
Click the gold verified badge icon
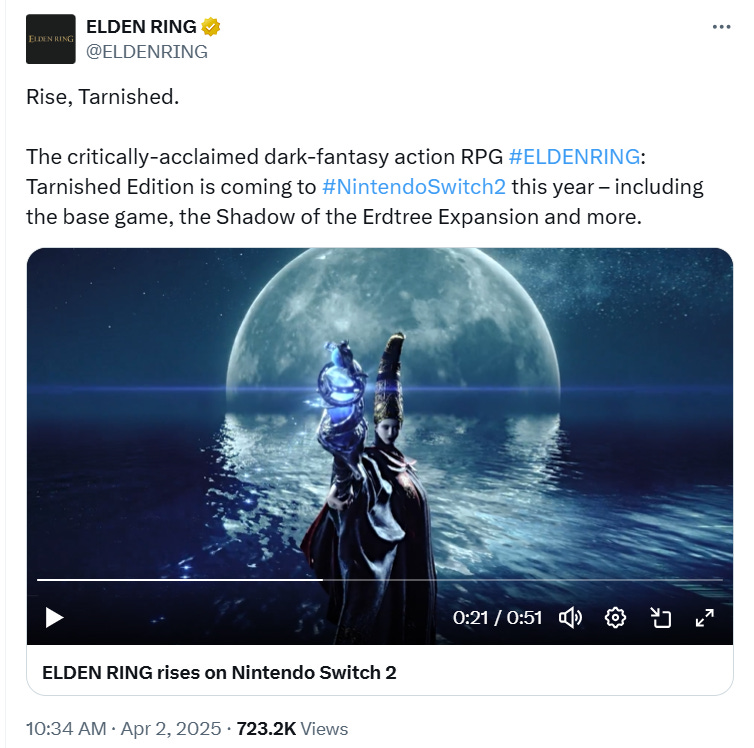(x=211, y=27)
